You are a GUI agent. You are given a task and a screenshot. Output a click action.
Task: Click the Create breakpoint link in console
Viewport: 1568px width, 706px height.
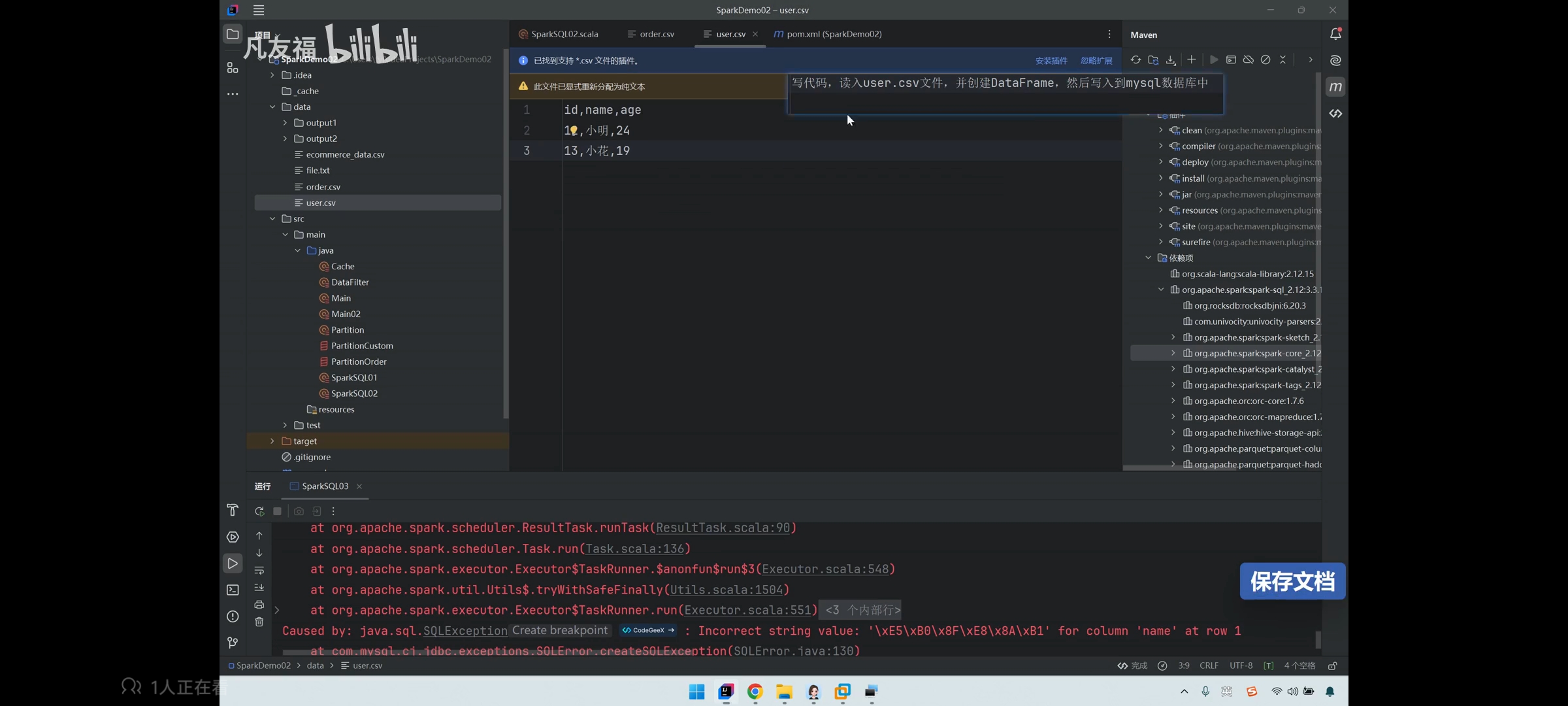click(x=560, y=631)
